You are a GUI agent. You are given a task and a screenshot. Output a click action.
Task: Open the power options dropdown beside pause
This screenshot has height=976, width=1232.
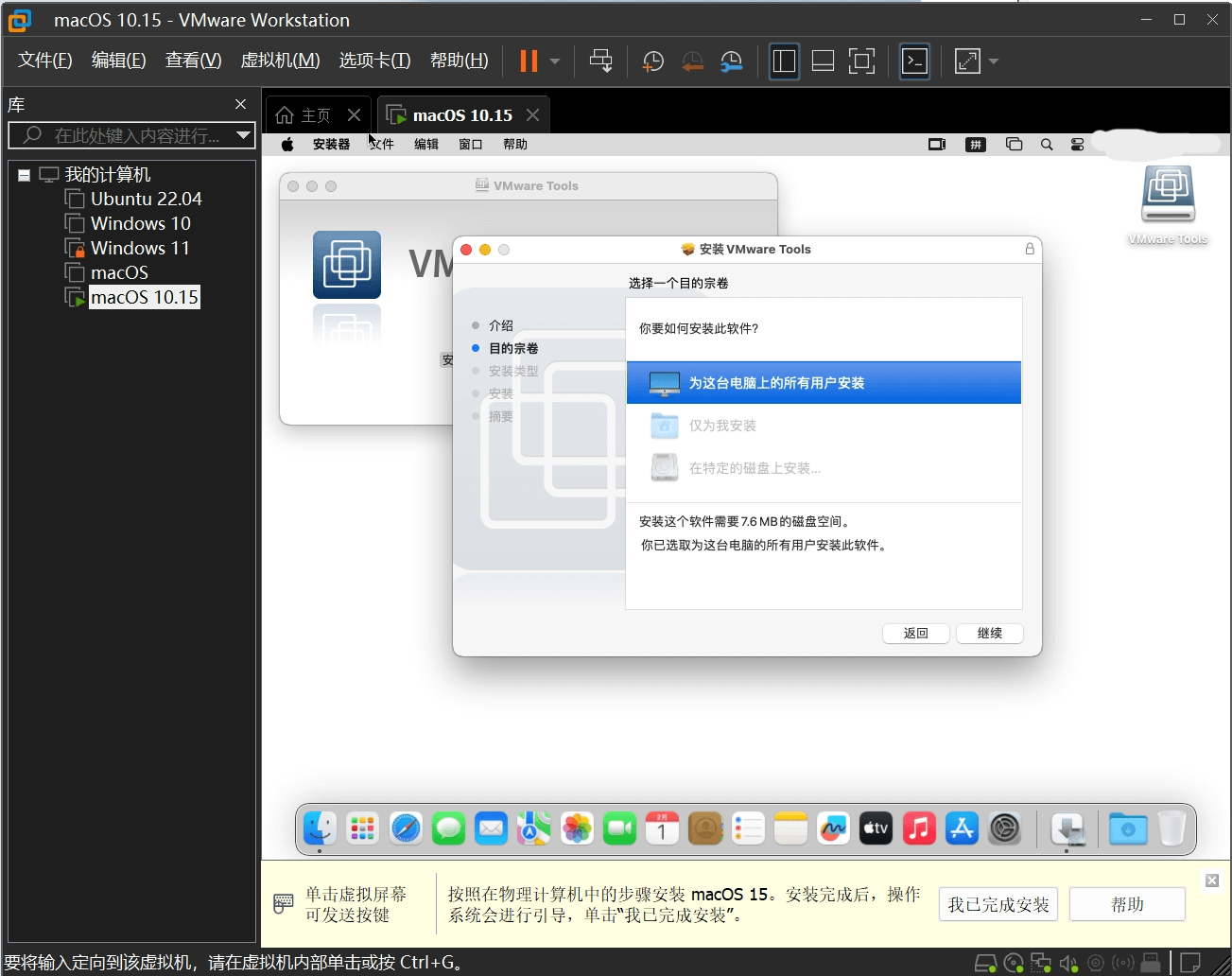click(555, 61)
